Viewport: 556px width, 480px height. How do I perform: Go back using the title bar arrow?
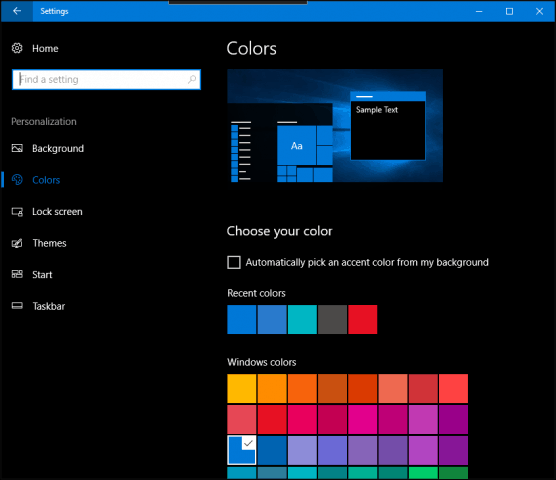coord(17,11)
